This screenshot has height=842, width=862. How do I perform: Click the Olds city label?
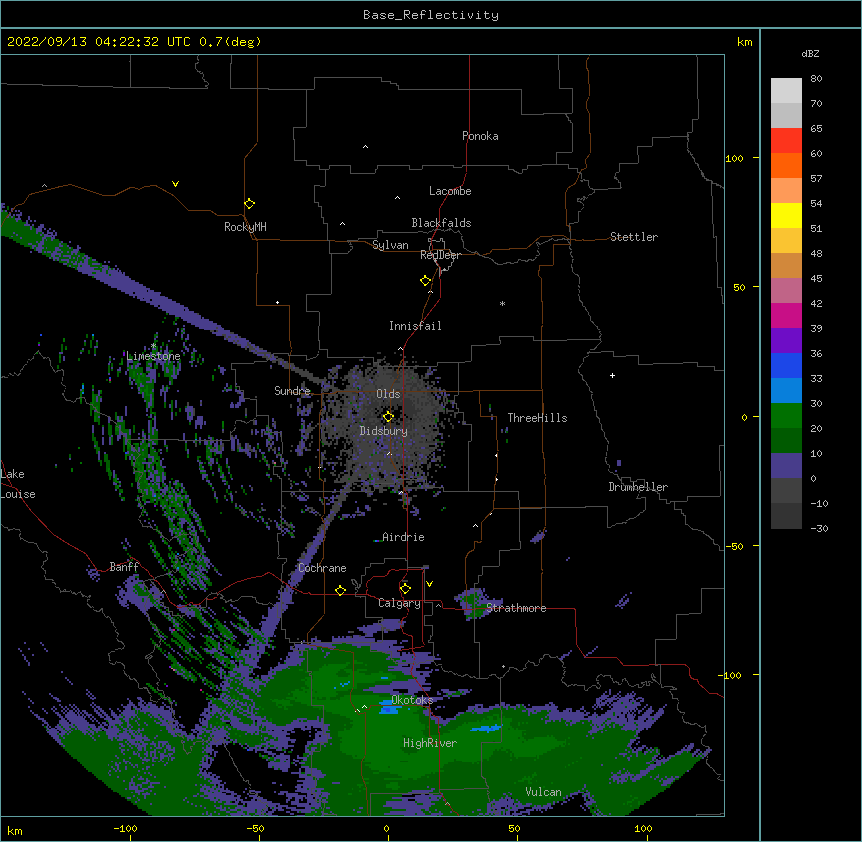[388, 394]
